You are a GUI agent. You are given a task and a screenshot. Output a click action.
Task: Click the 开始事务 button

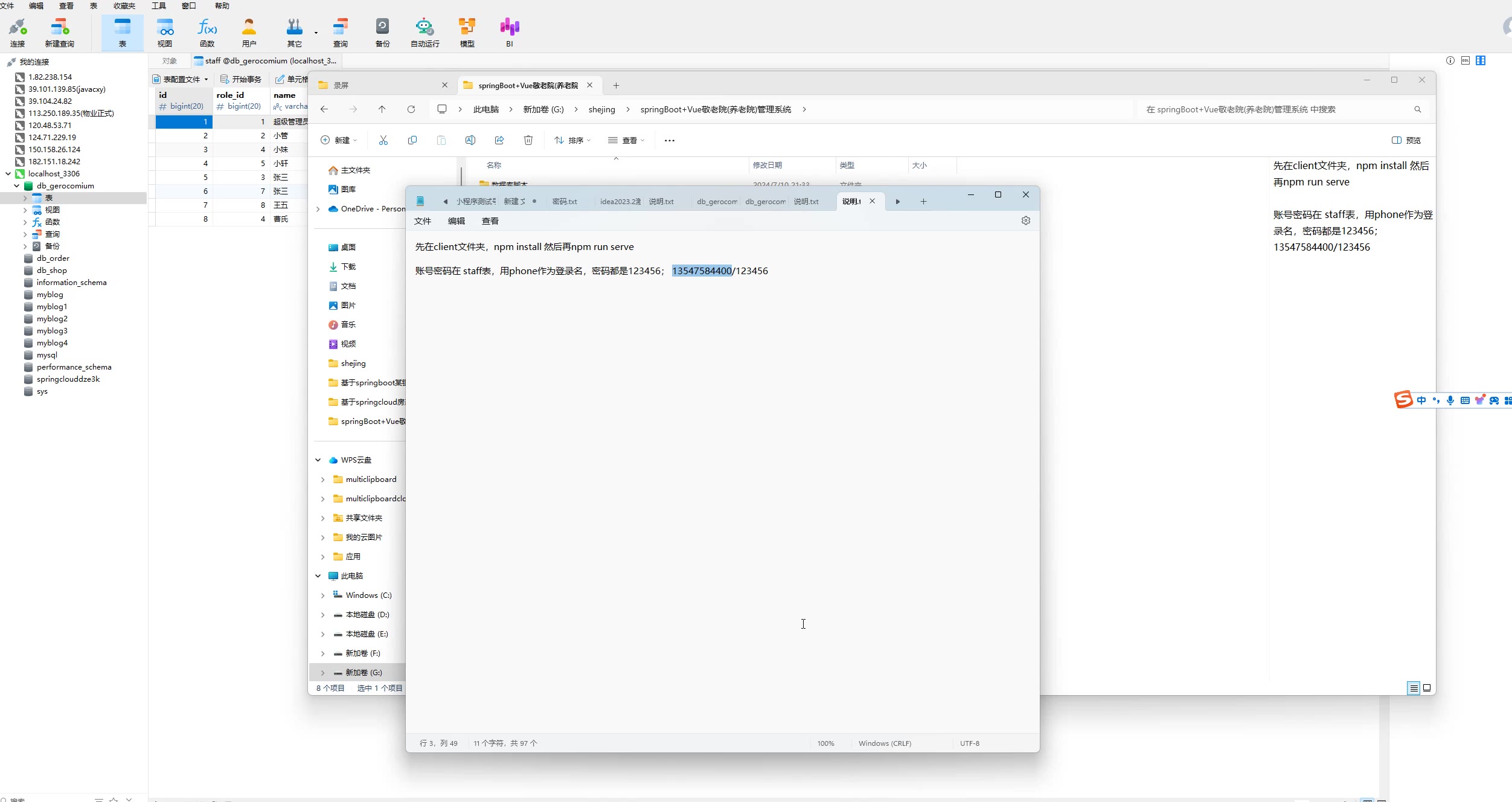(x=241, y=79)
